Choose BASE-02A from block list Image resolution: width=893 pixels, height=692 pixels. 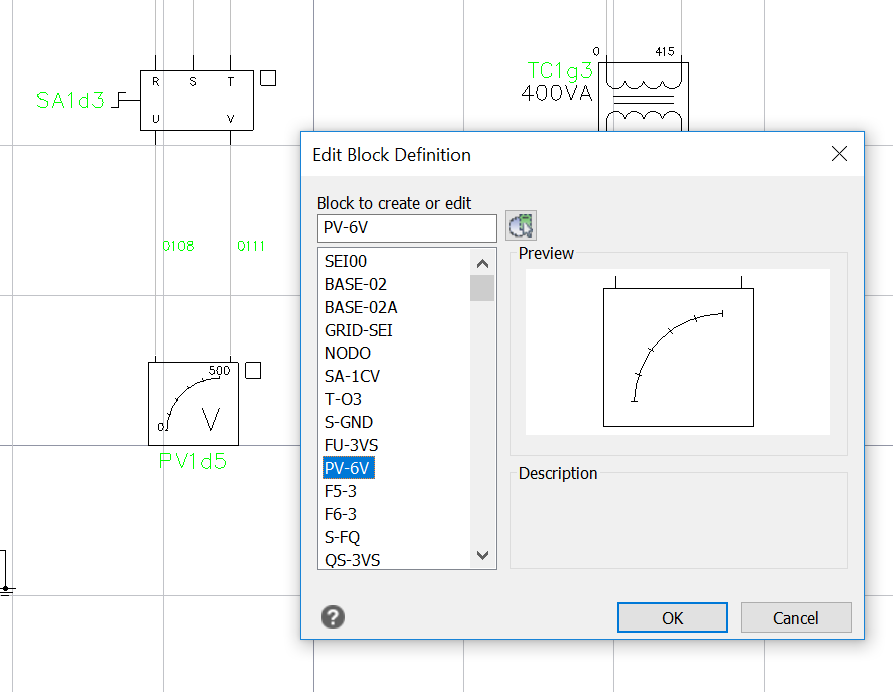click(x=361, y=307)
